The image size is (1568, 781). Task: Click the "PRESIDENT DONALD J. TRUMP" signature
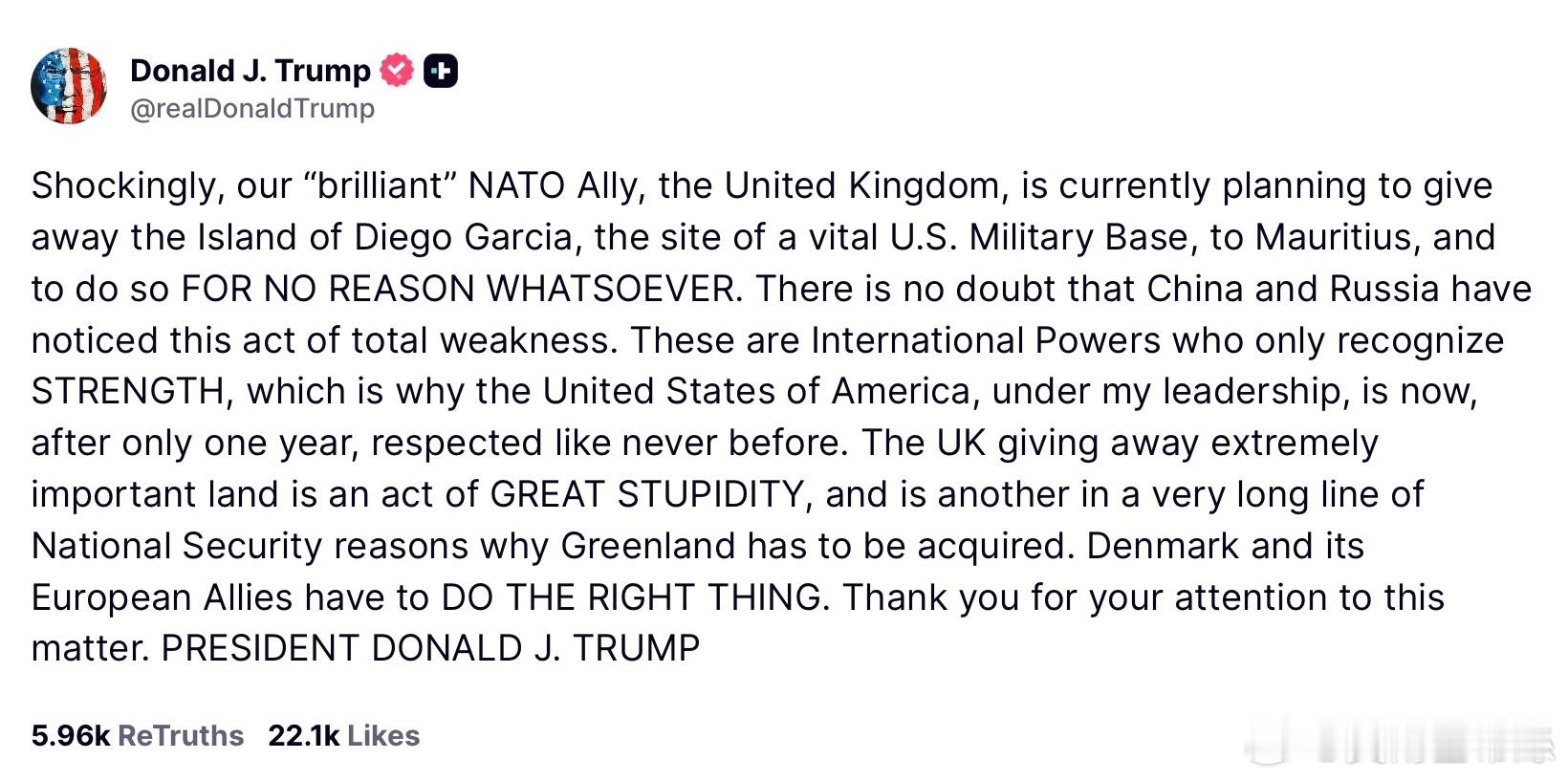(430, 649)
